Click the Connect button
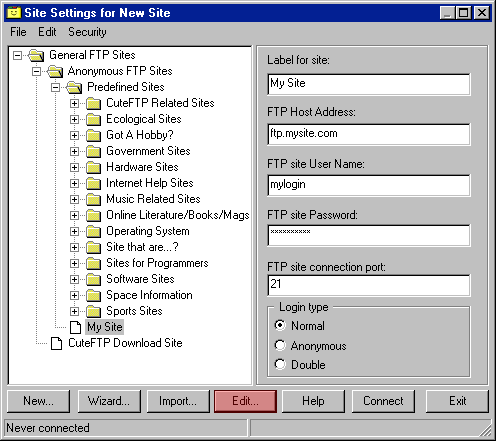496x441 pixels. point(383,401)
